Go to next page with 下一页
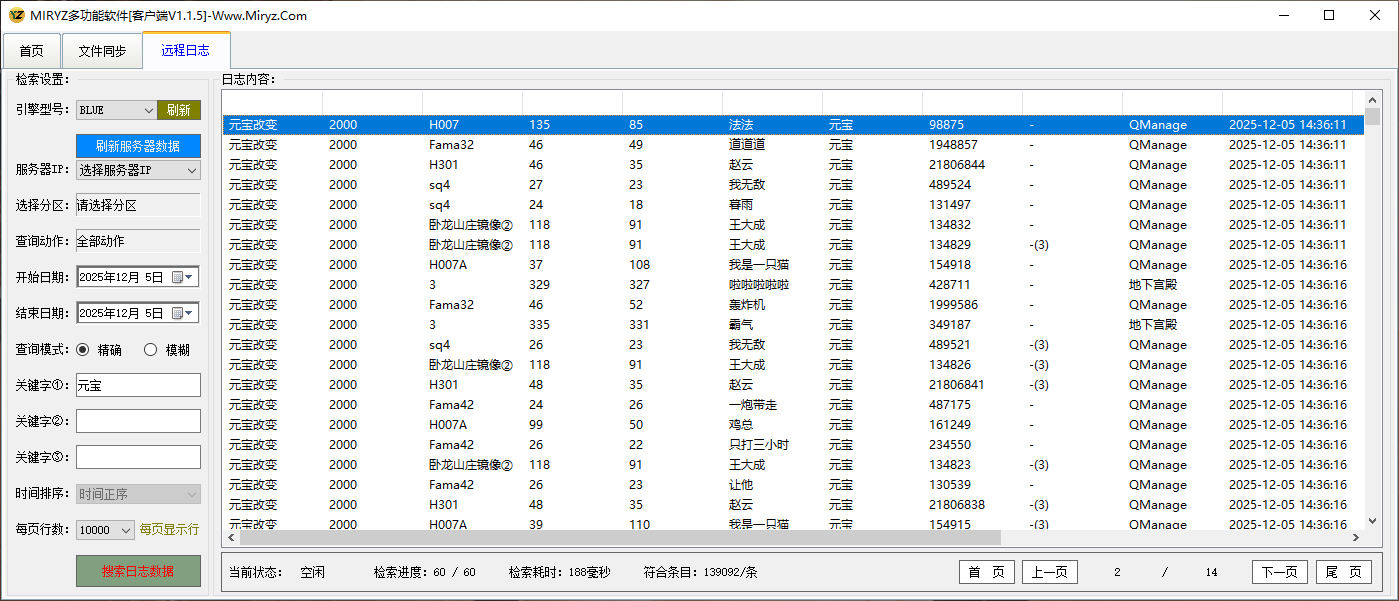Image resolution: width=1399 pixels, height=601 pixels. click(1279, 572)
